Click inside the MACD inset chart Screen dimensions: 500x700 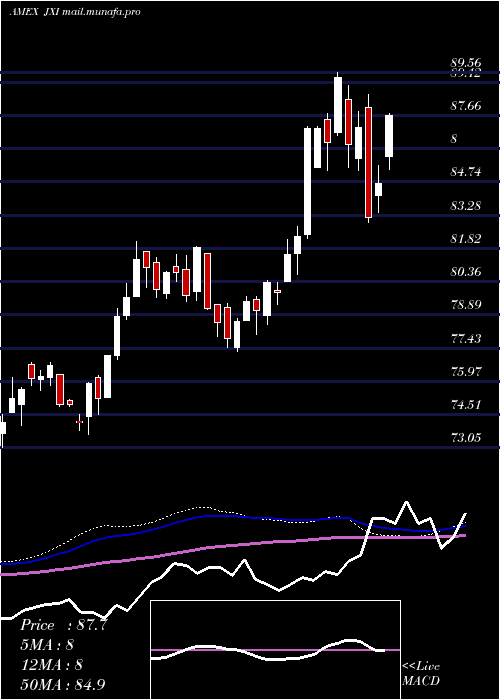coord(275,650)
